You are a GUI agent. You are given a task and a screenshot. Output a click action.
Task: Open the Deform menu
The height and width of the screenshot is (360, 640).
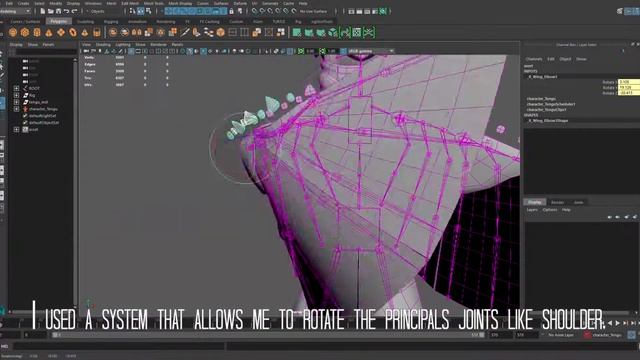pos(240,3)
